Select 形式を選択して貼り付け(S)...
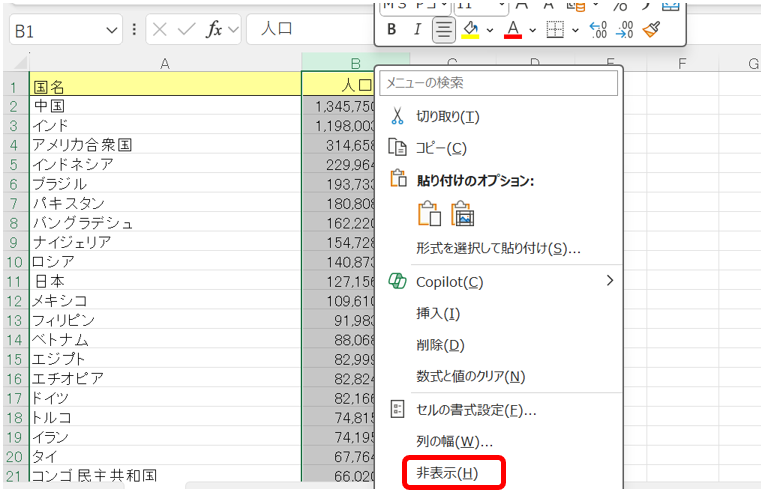This screenshot has height=493, width=761. (x=498, y=248)
